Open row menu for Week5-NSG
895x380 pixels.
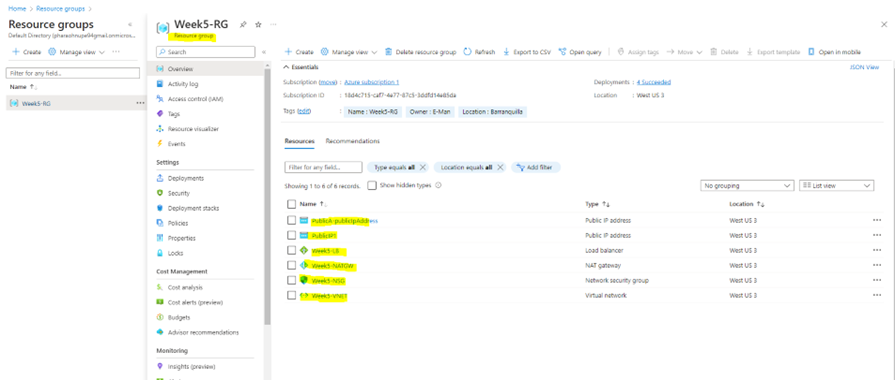tap(877, 281)
